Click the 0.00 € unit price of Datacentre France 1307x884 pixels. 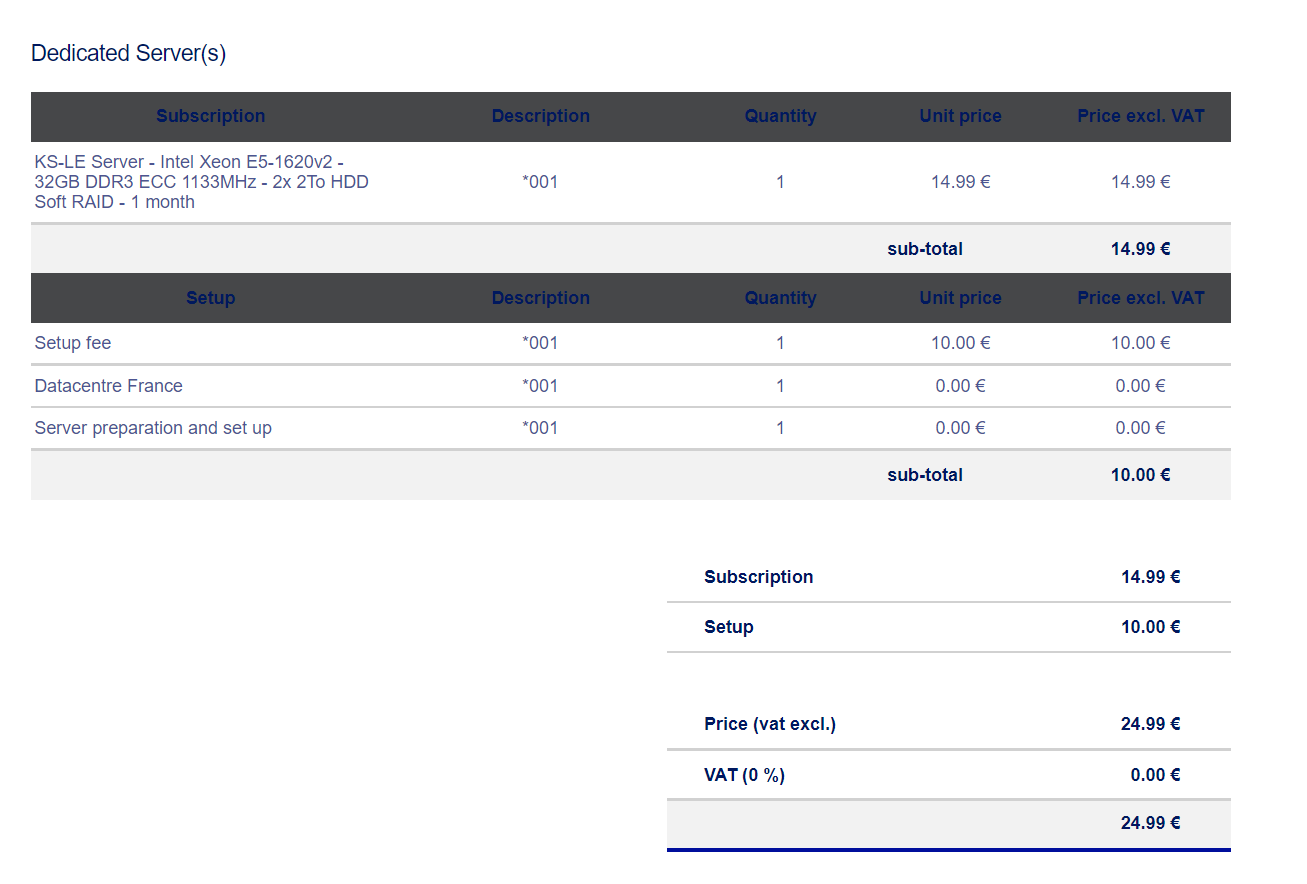tap(961, 386)
